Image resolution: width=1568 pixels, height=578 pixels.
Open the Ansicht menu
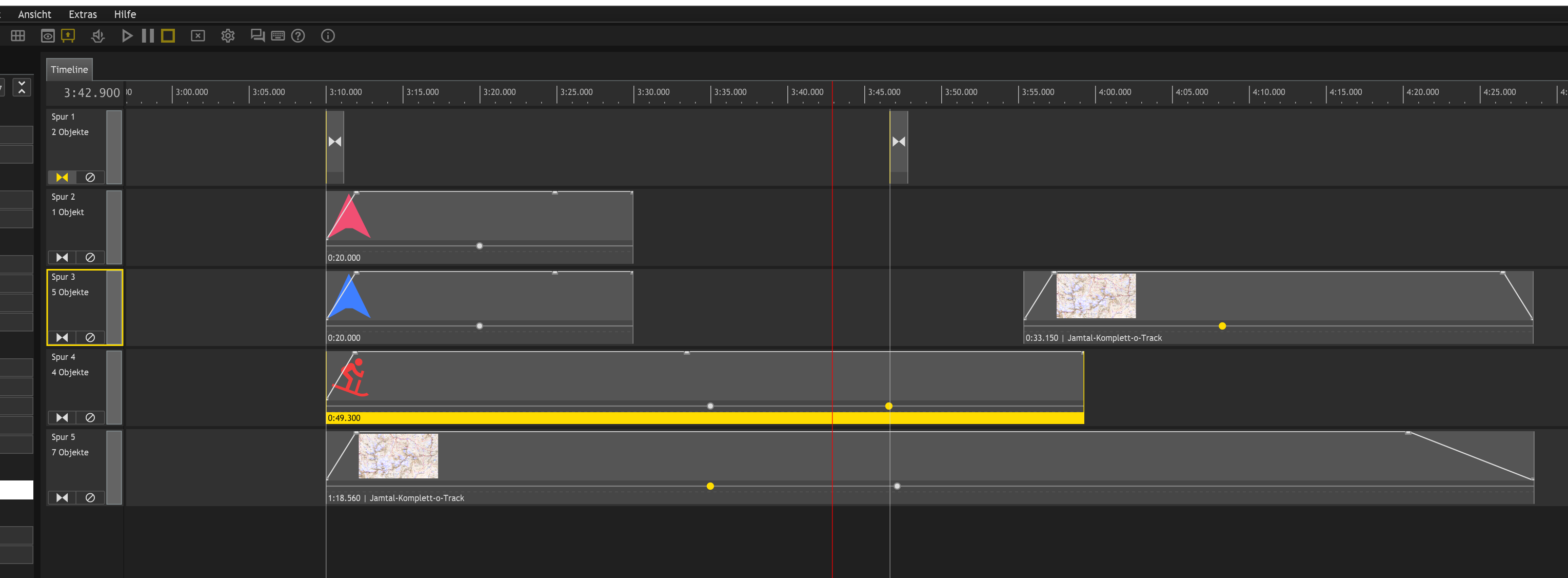pyautogui.click(x=35, y=14)
